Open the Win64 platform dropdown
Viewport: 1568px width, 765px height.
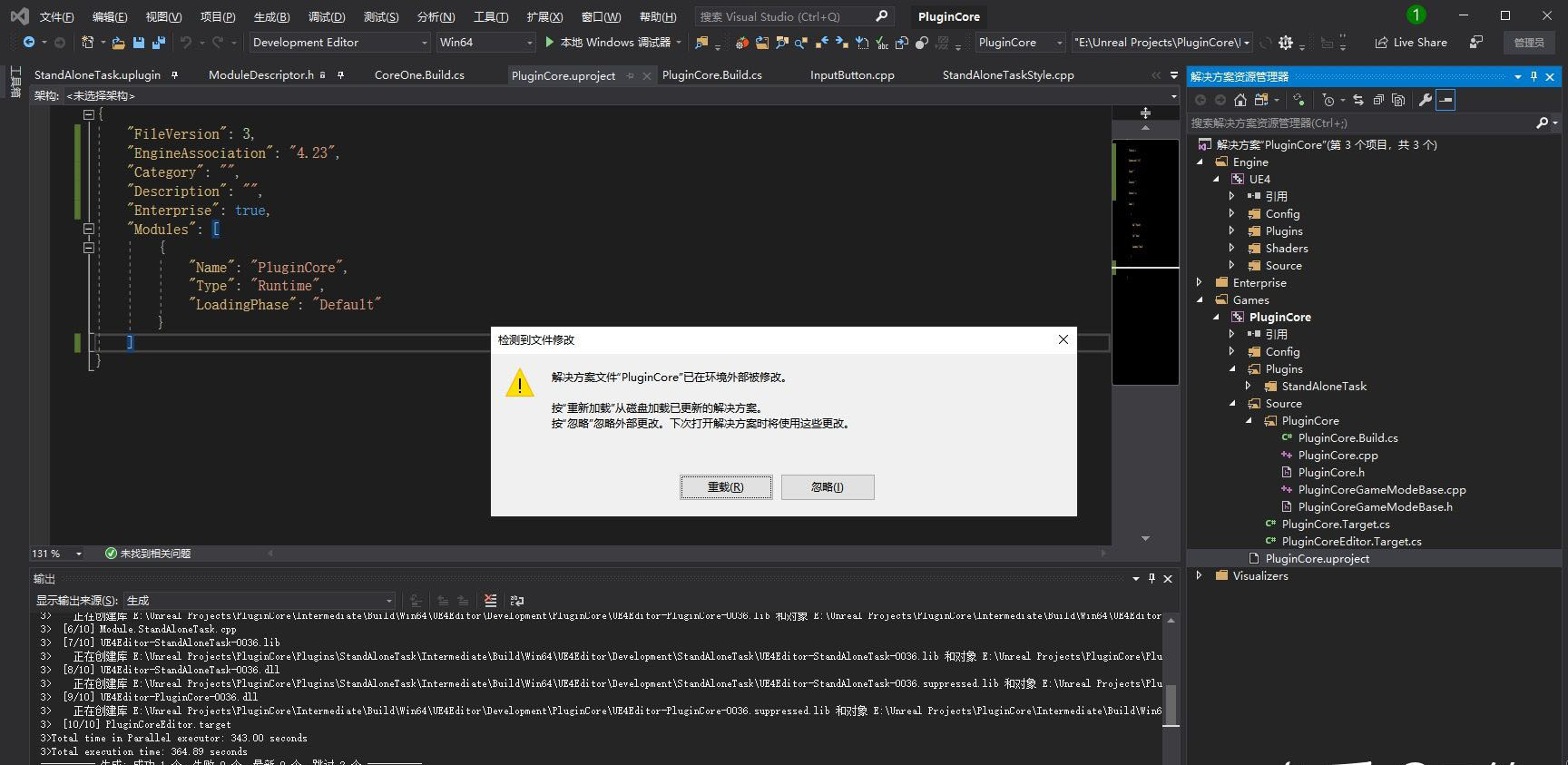click(485, 43)
